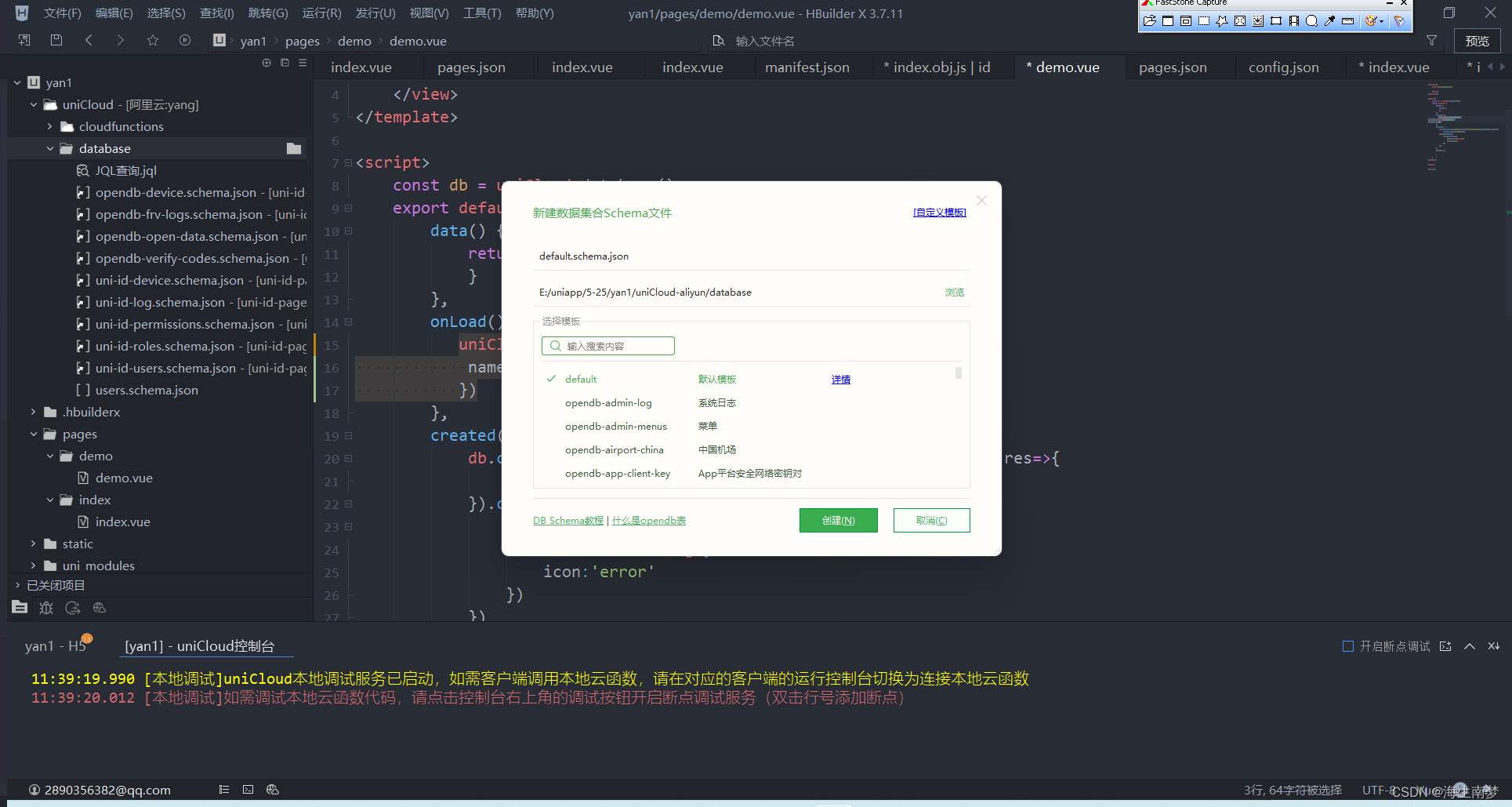Click the filter funnel icon near the search bar
The image size is (1512, 807).
pos(1431,40)
